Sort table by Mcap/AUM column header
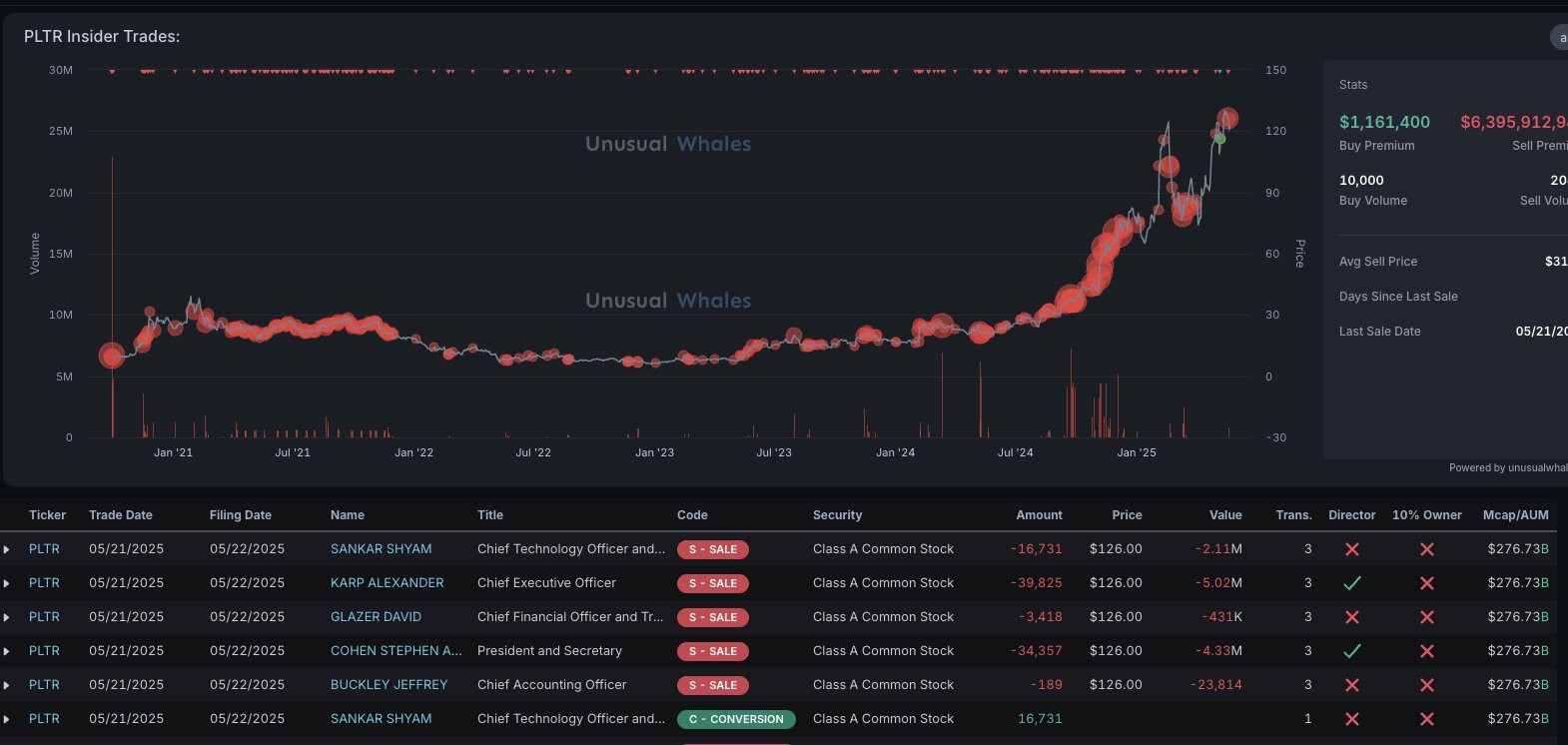 coord(1515,515)
